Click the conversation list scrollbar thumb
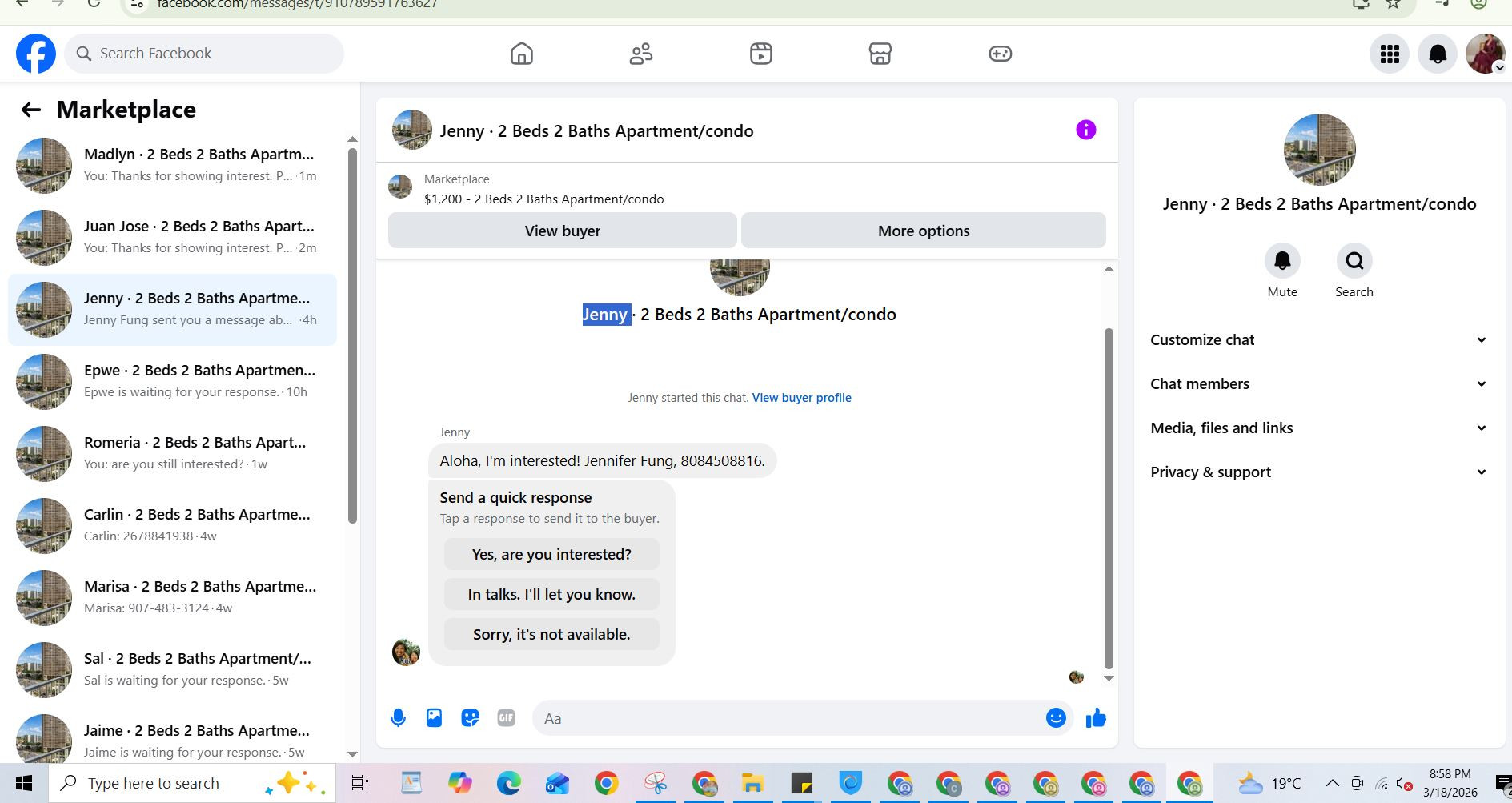Viewport: 1512px width, 803px height. click(352, 336)
